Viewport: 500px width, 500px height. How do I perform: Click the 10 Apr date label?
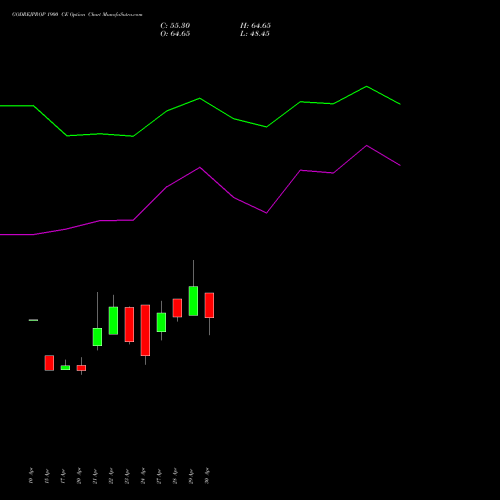pos(31,476)
